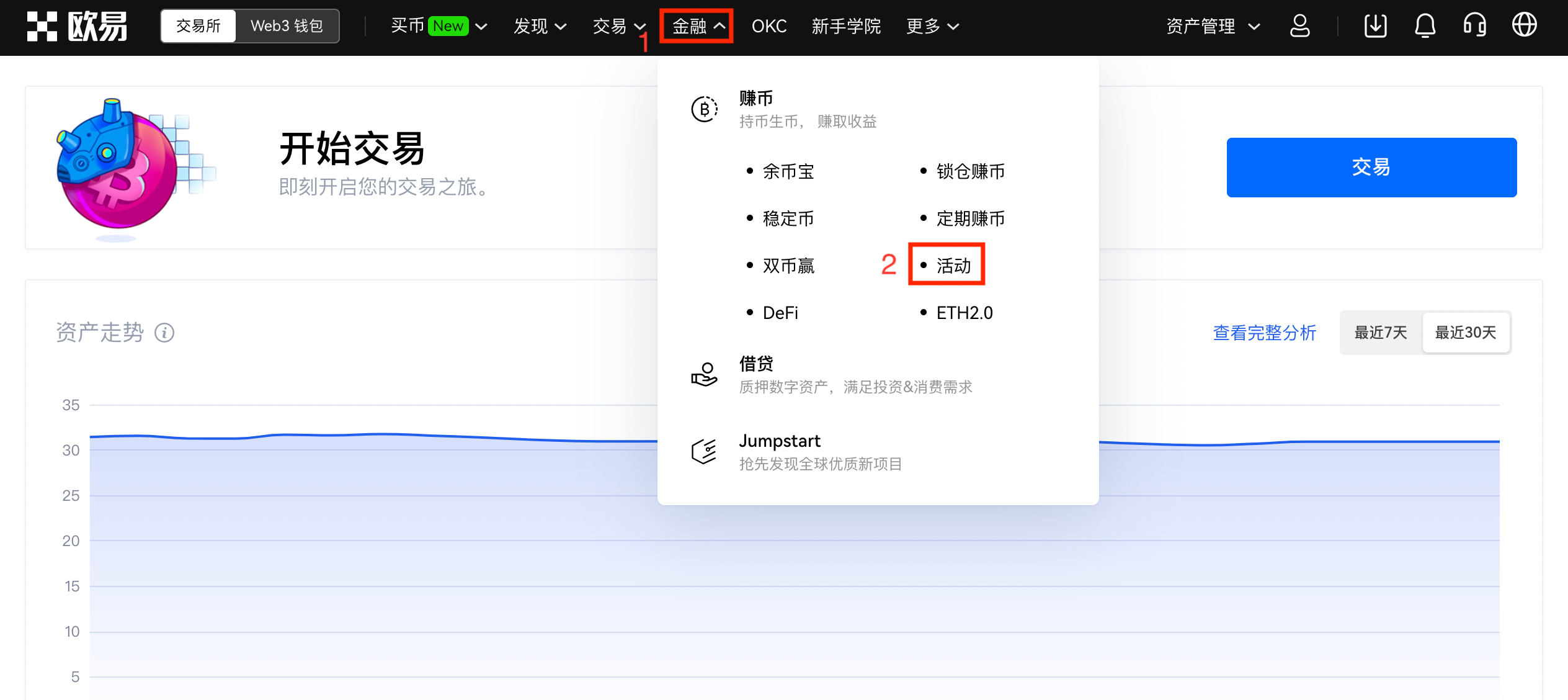1568x700 pixels.
Task: Click the 借贷 loan hand icon
Action: point(705,374)
